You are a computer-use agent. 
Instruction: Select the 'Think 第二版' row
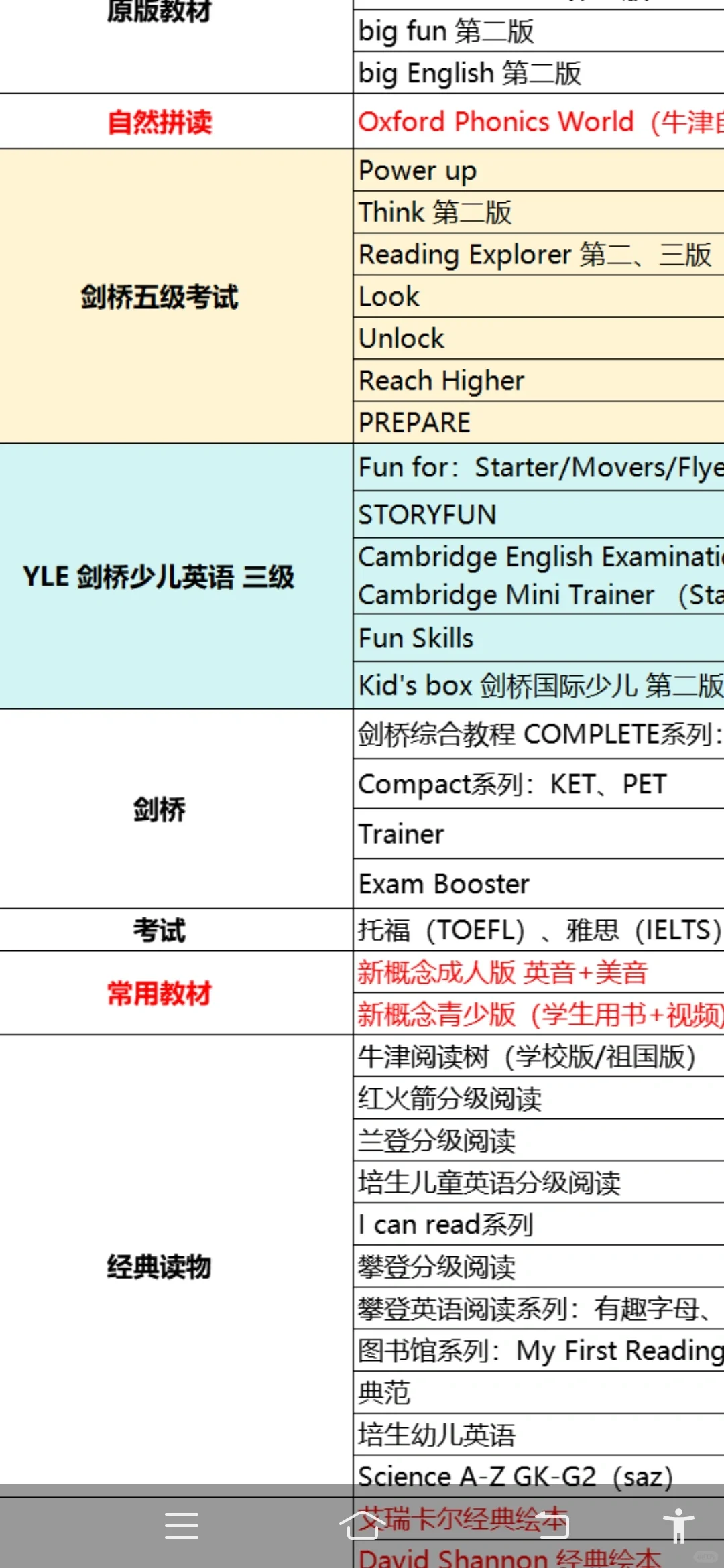539,212
